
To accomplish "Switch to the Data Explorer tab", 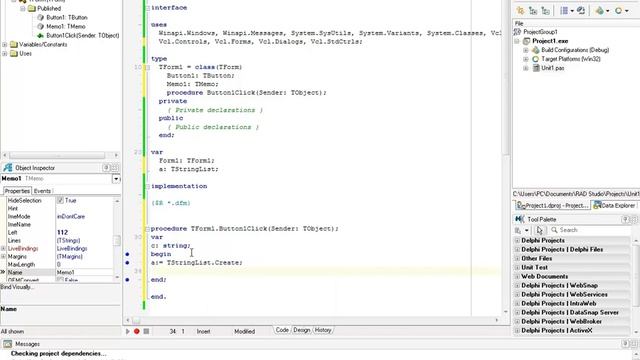I will point(614,205).
